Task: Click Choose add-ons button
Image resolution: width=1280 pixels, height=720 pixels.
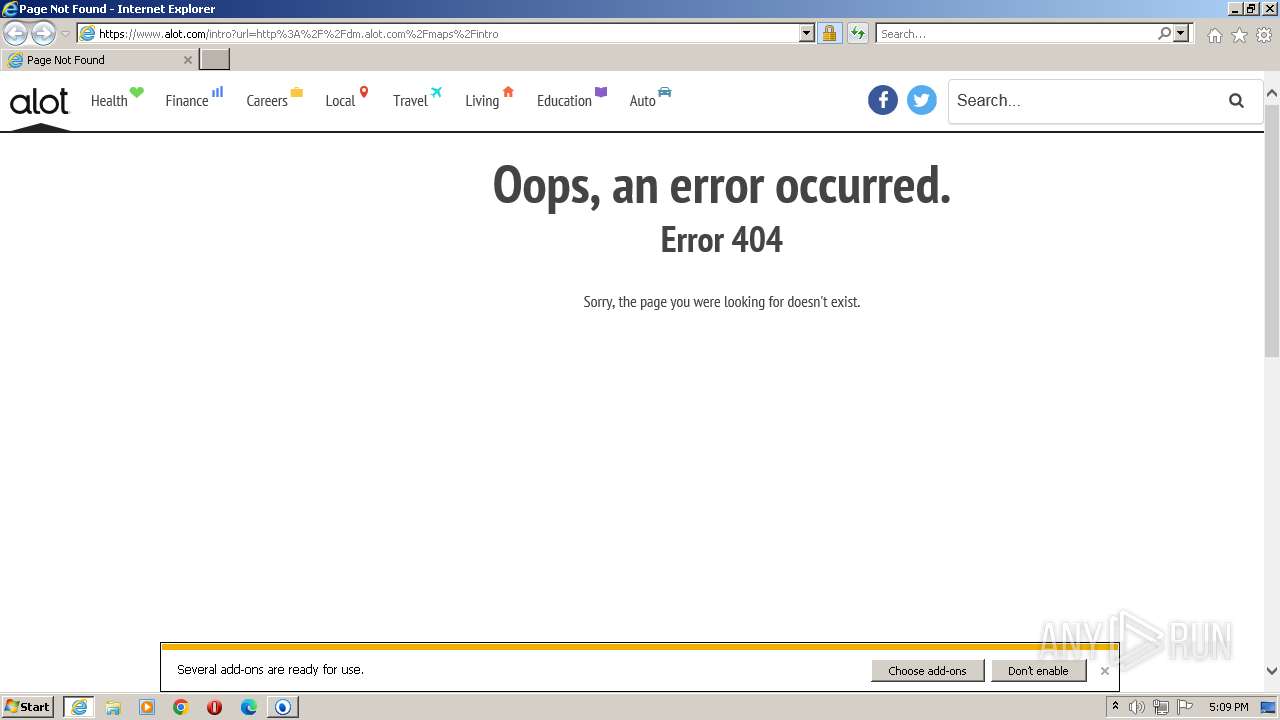Action: point(927,671)
